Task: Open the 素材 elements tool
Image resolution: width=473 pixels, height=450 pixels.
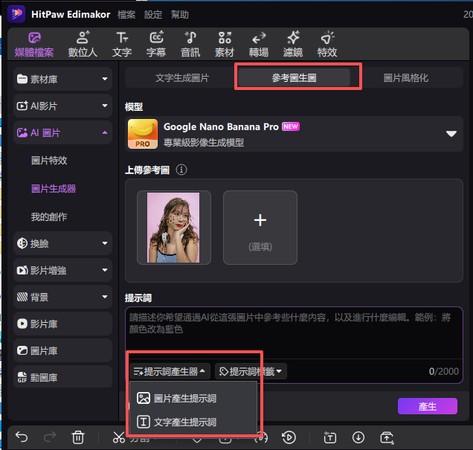Action: tap(224, 45)
